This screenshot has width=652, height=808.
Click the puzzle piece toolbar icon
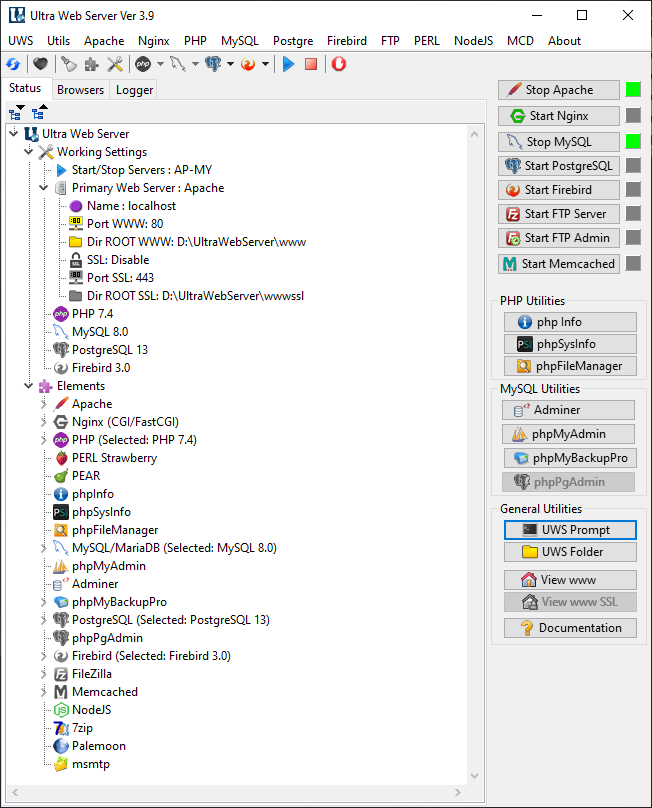(x=92, y=64)
